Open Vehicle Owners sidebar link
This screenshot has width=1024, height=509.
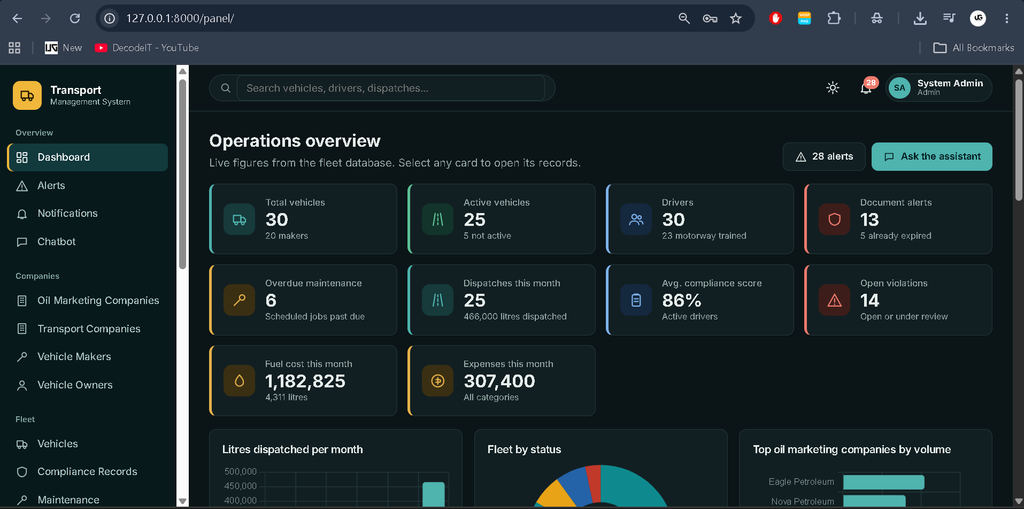[88, 385]
